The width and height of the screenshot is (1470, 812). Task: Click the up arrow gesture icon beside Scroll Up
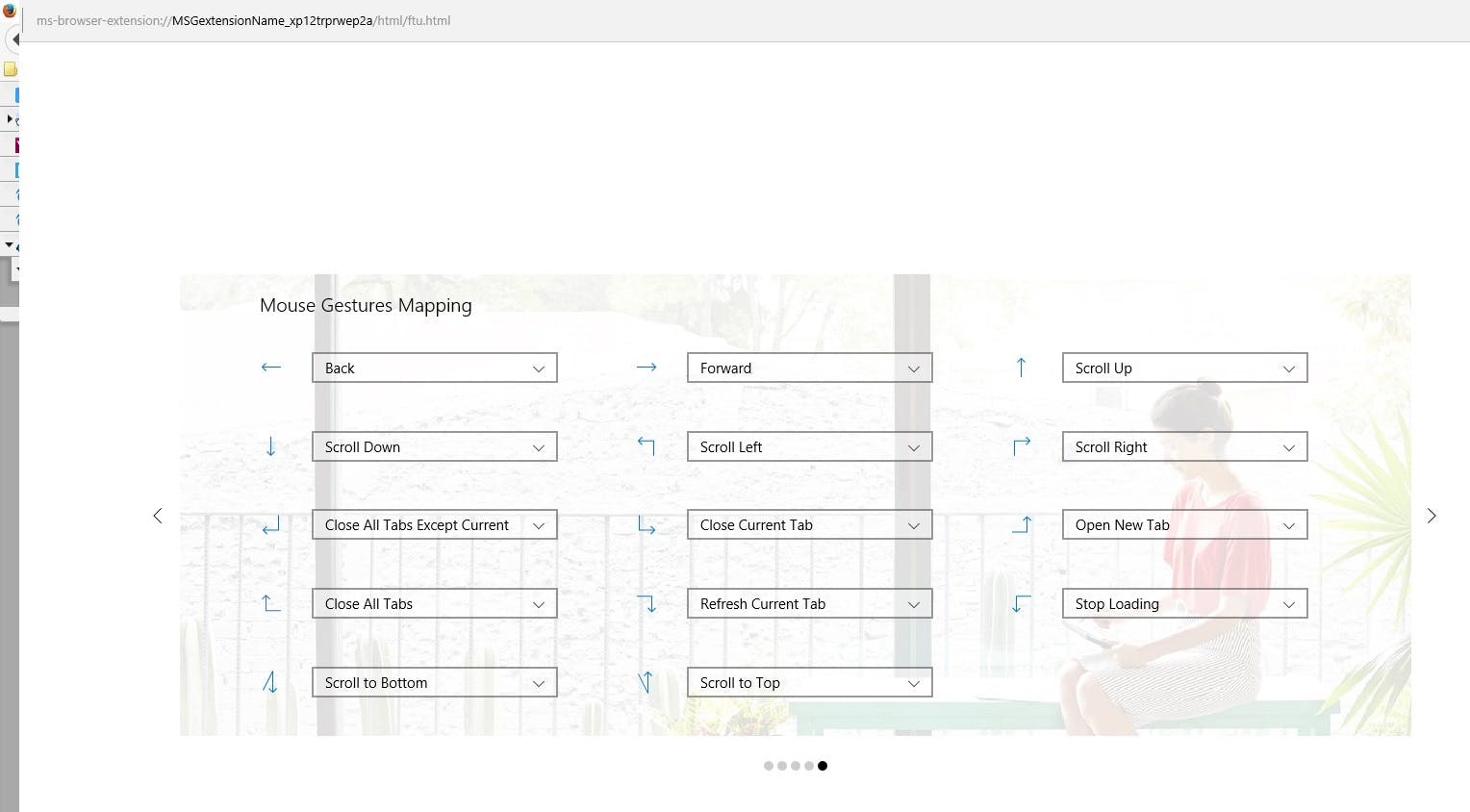tap(1022, 367)
